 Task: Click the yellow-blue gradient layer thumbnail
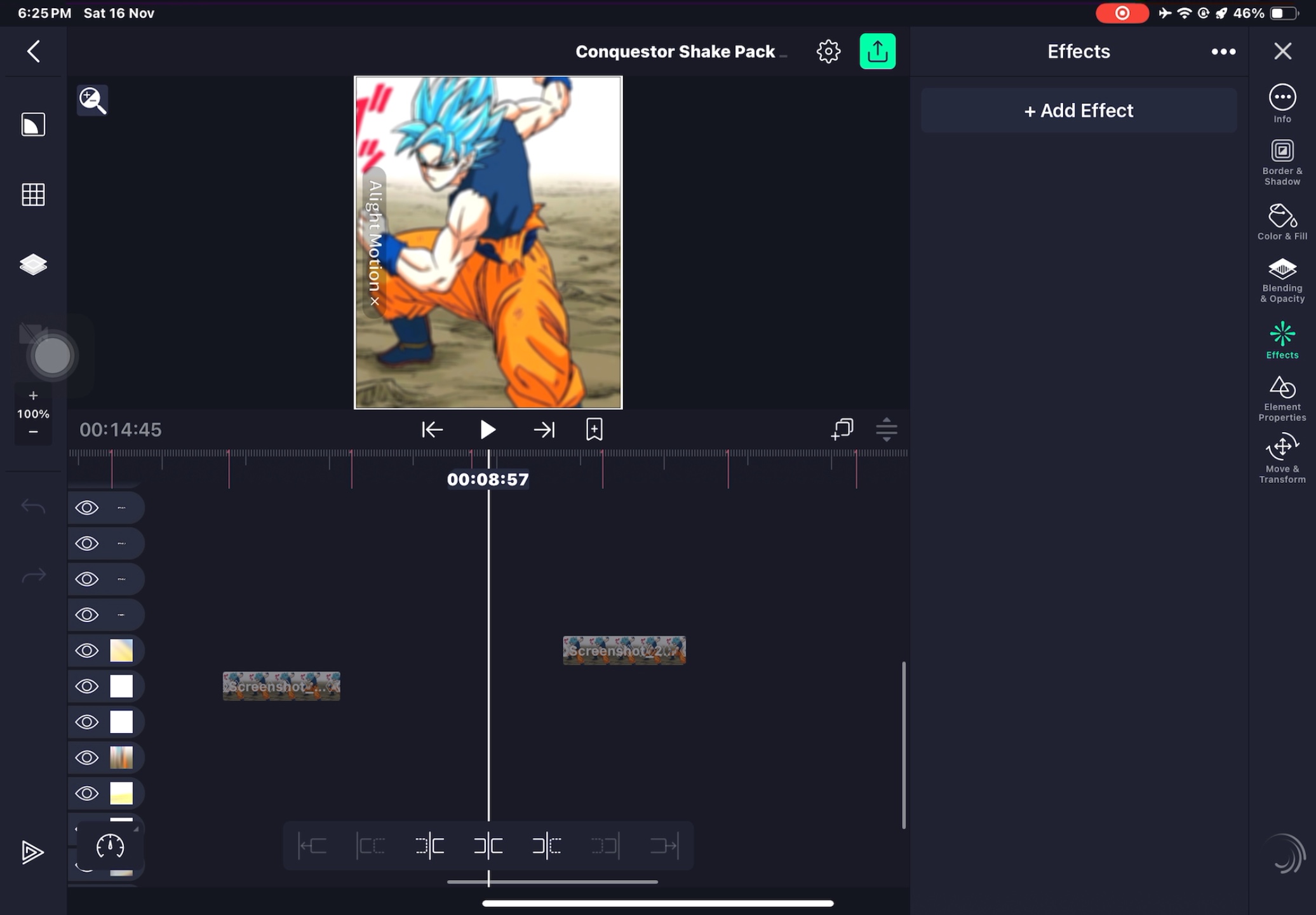click(x=121, y=651)
